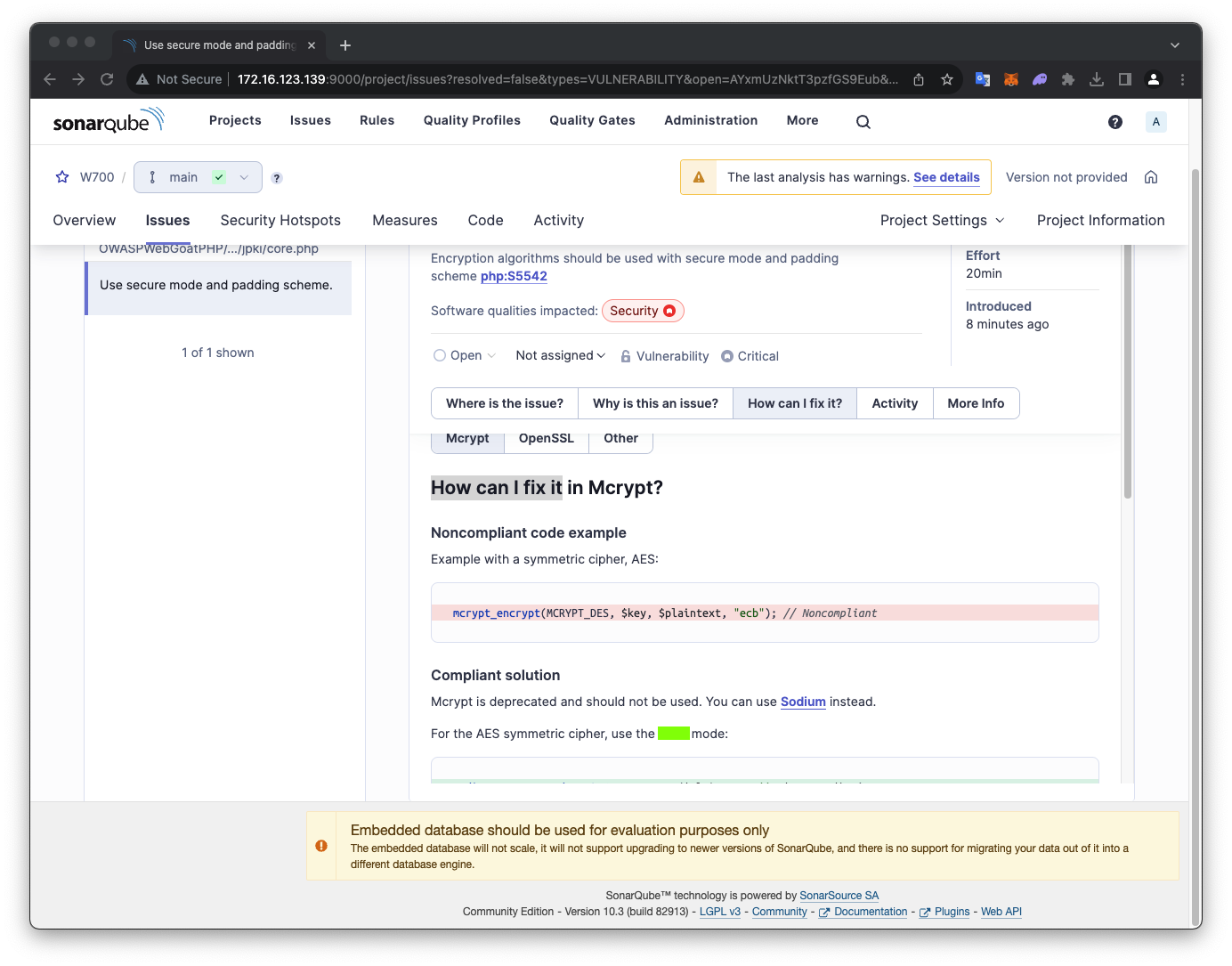The image size is (1232, 966).
Task: Click the branch help question icon
Action: coord(277,178)
